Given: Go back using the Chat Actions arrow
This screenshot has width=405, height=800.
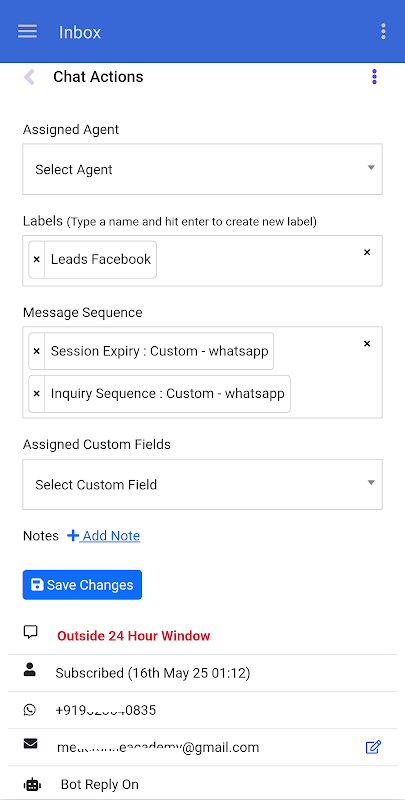Looking at the screenshot, I should click(29, 77).
